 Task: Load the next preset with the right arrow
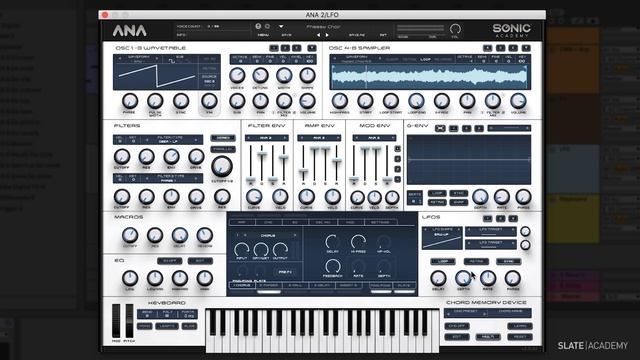click(x=327, y=35)
